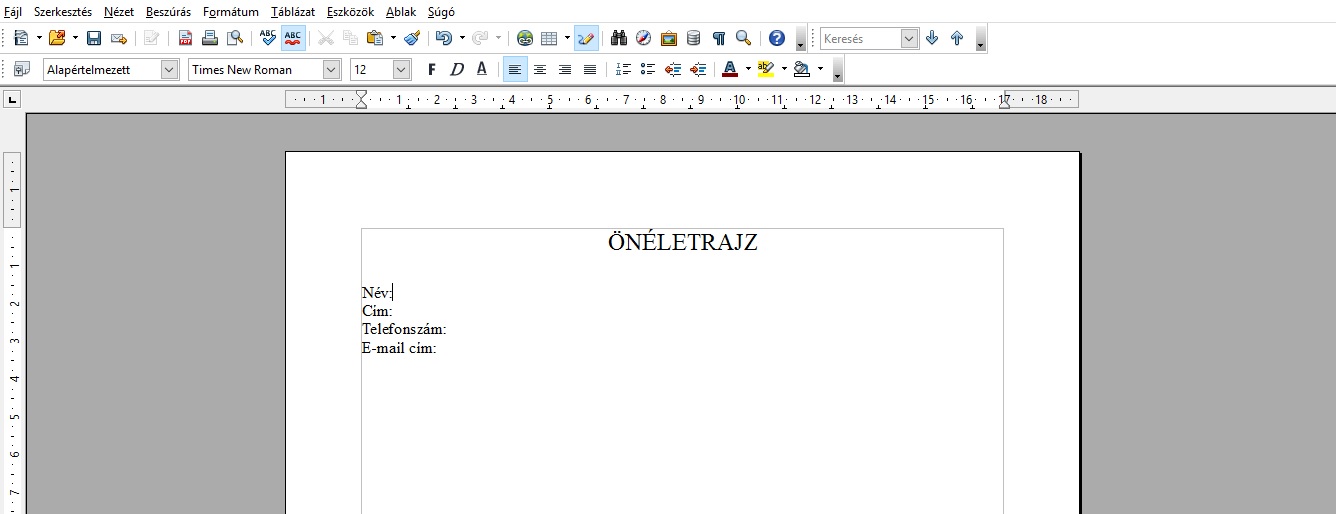Expand the Times New Roman font dropdown
The height and width of the screenshot is (514, 1336).
[x=331, y=69]
